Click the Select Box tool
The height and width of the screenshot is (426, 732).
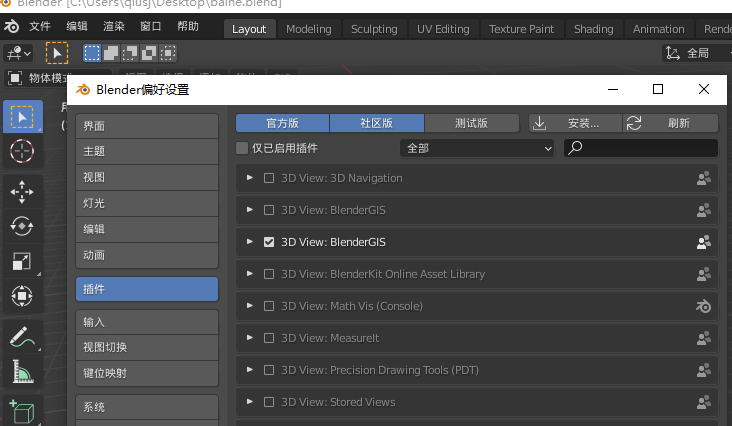pos(22,116)
